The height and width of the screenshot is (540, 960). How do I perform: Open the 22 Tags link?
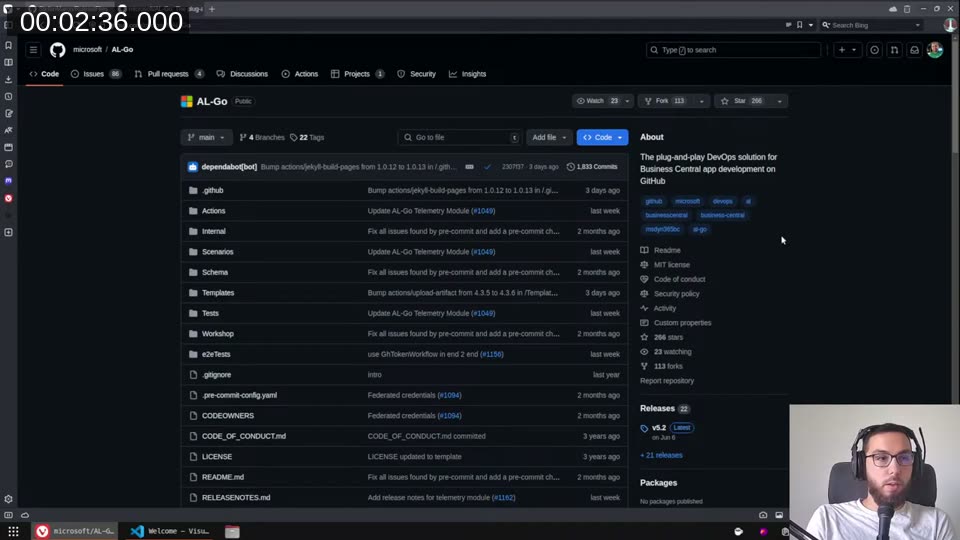[x=307, y=138]
